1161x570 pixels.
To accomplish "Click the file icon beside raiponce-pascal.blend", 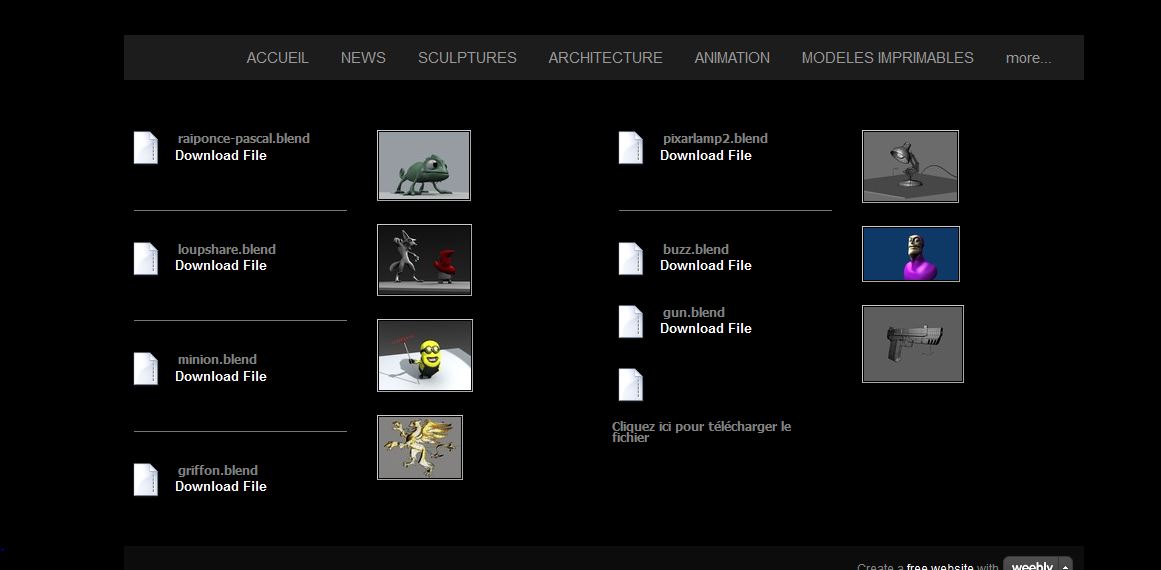I will (146, 147).
